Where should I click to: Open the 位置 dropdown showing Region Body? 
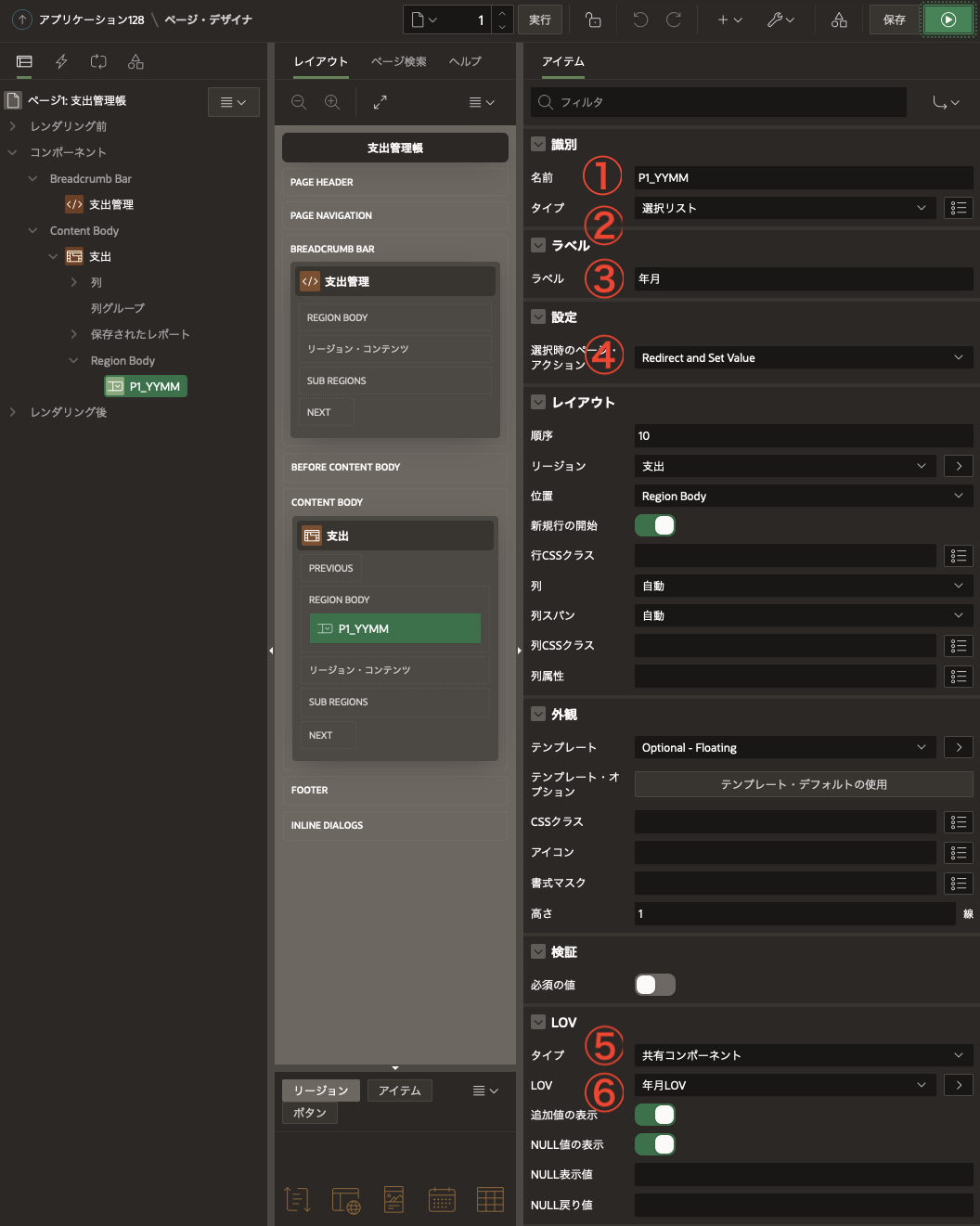(x=804, y=497)
